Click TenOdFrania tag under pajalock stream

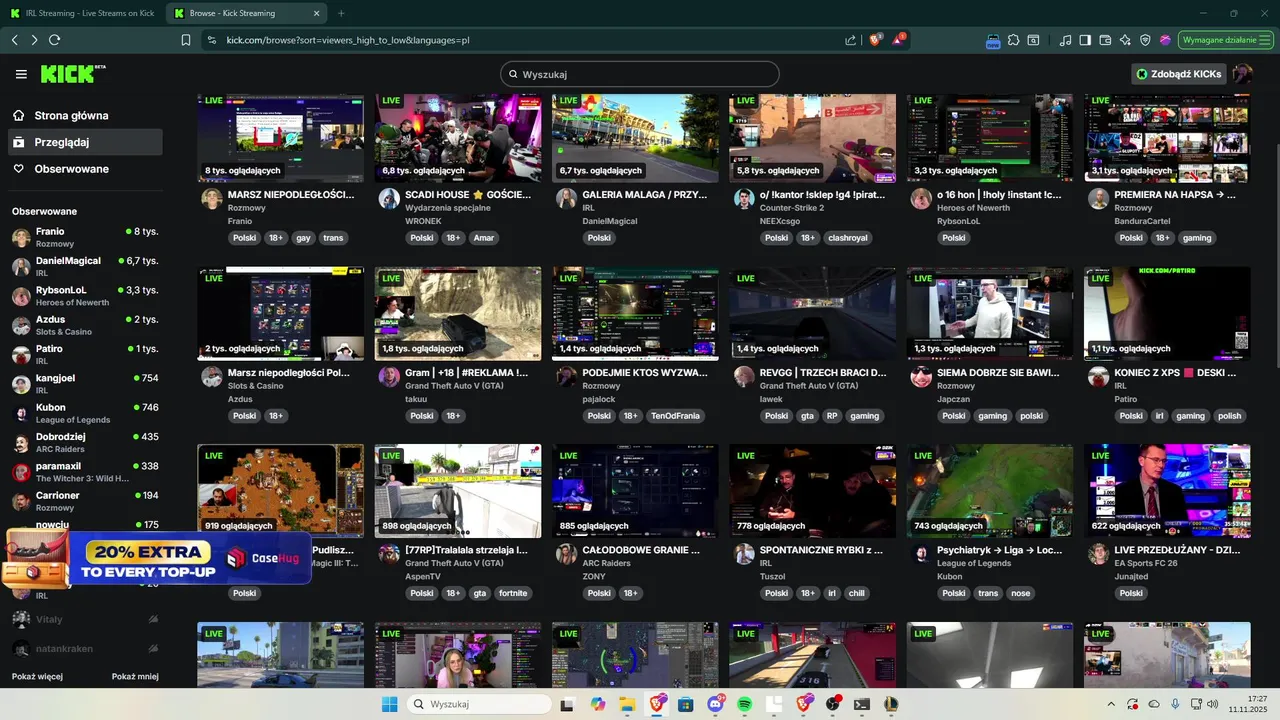(x=676, y=416)
